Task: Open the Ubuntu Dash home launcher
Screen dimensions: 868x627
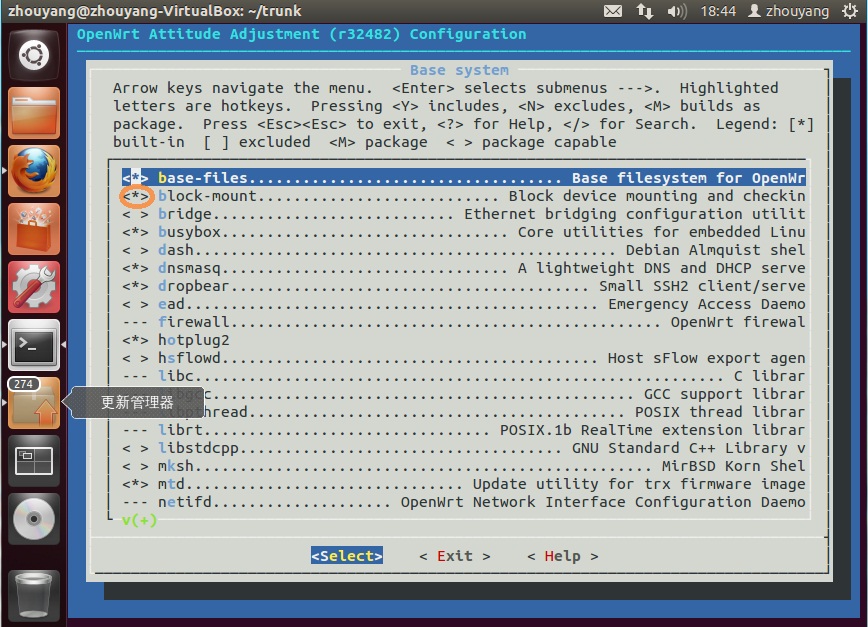Action: tap(34, 55)
